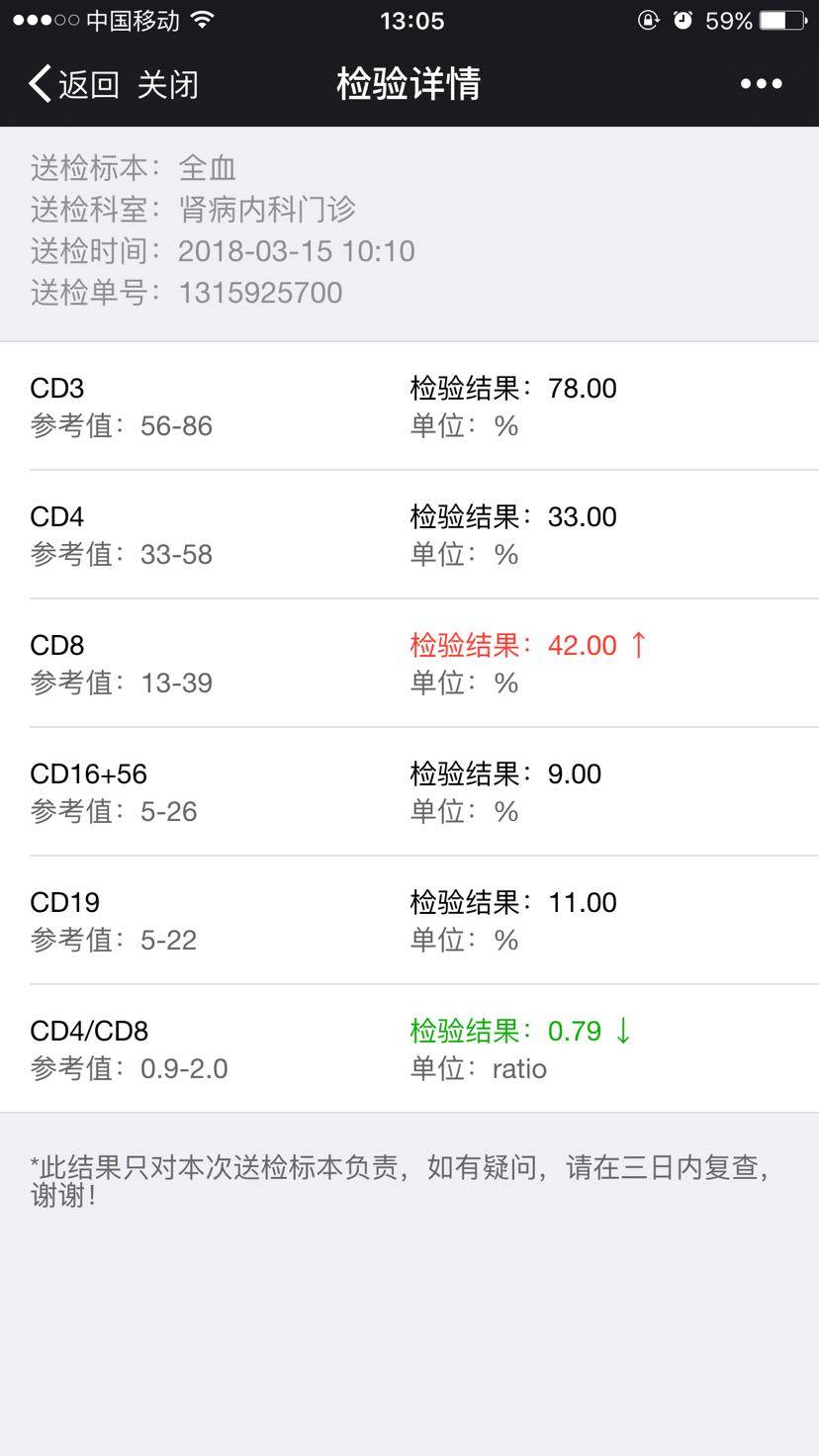This screenshot has width=819, height=1456.
Task: Tap the cellular signal strength dots
Action: tap(45, 21)
